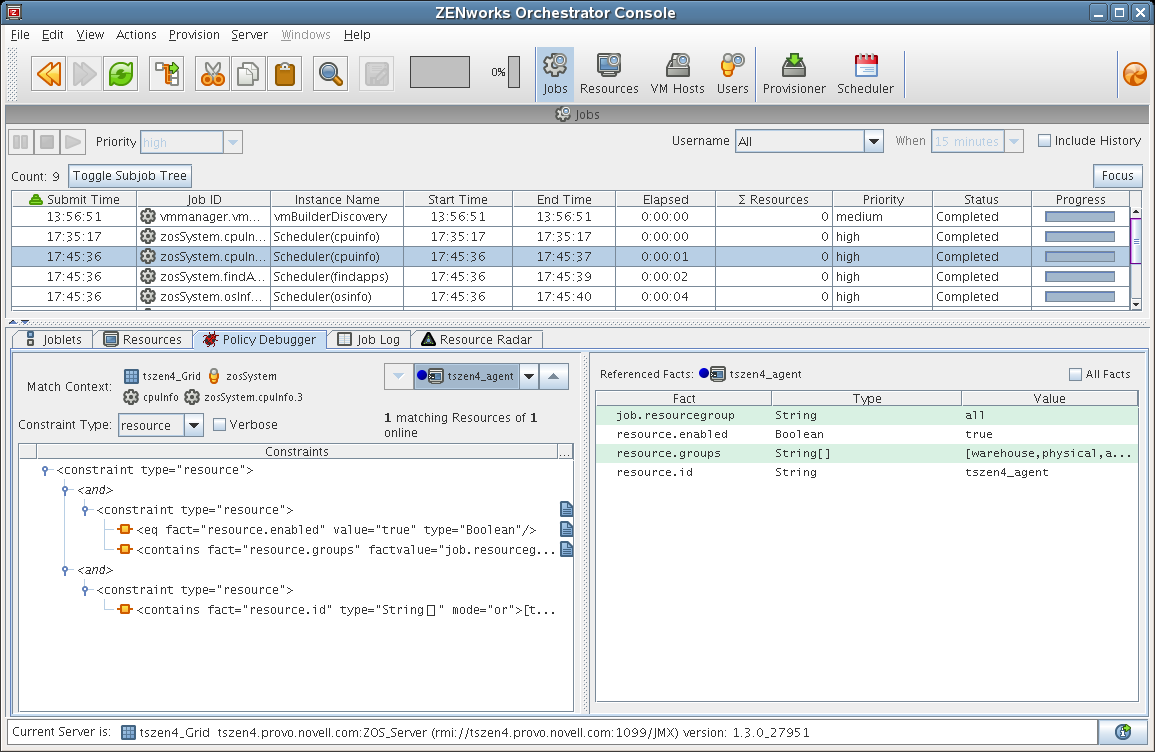Click the resume (play) job control button

click(72, 141)
